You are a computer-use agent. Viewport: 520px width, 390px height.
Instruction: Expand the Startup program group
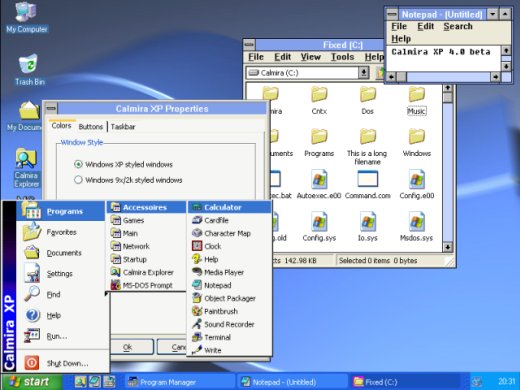coord(146,259)
